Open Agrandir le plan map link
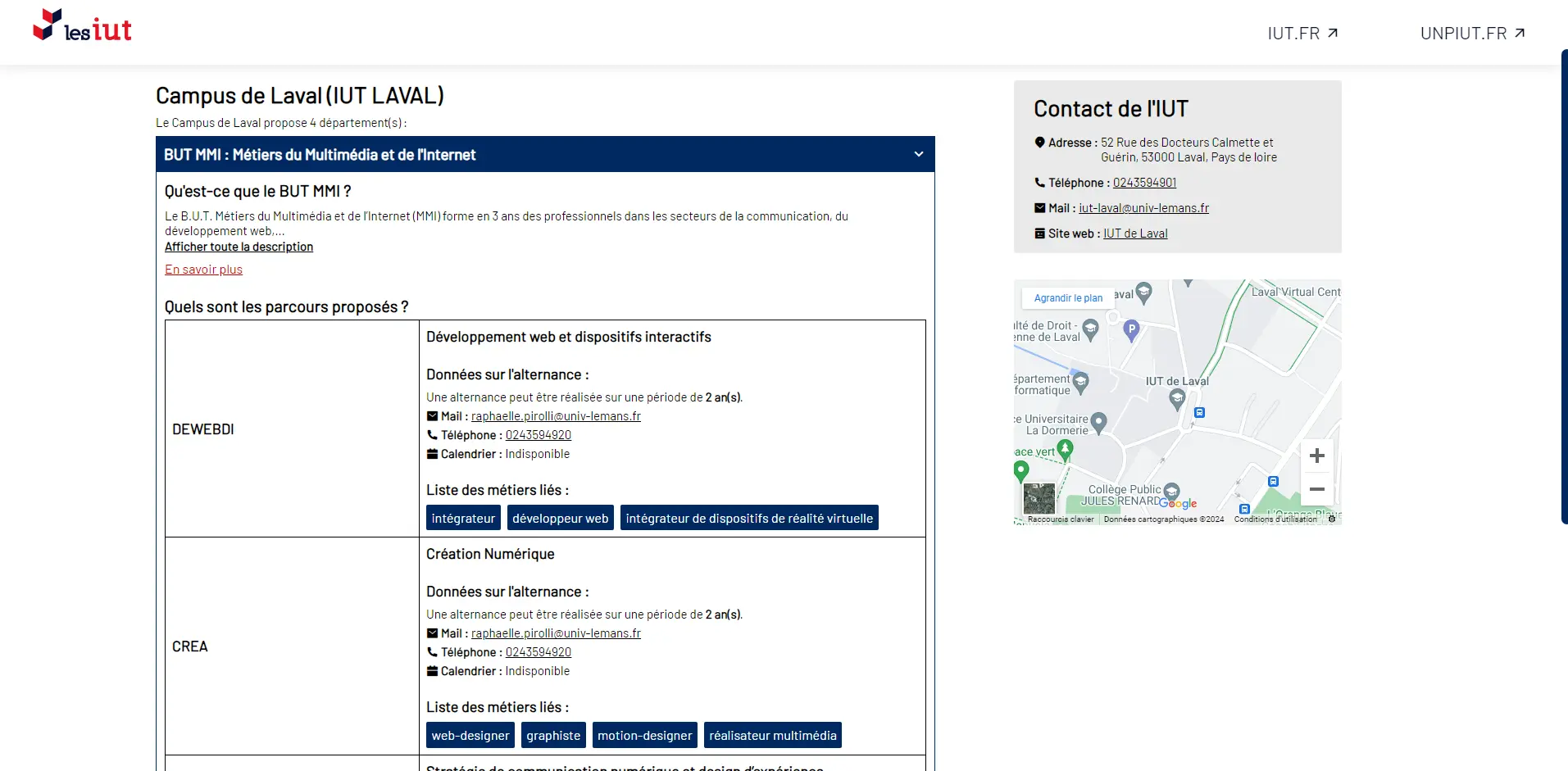 coord(1067,298)
